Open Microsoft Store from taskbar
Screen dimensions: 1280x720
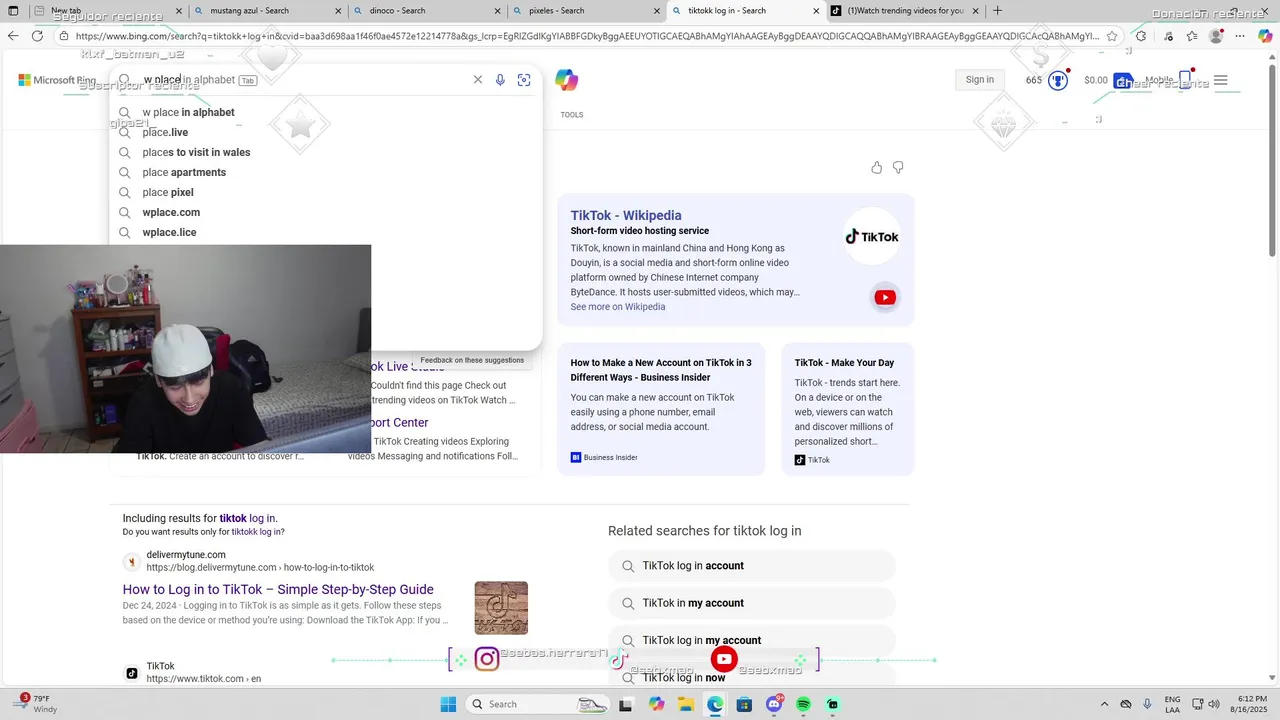[744, 704]
